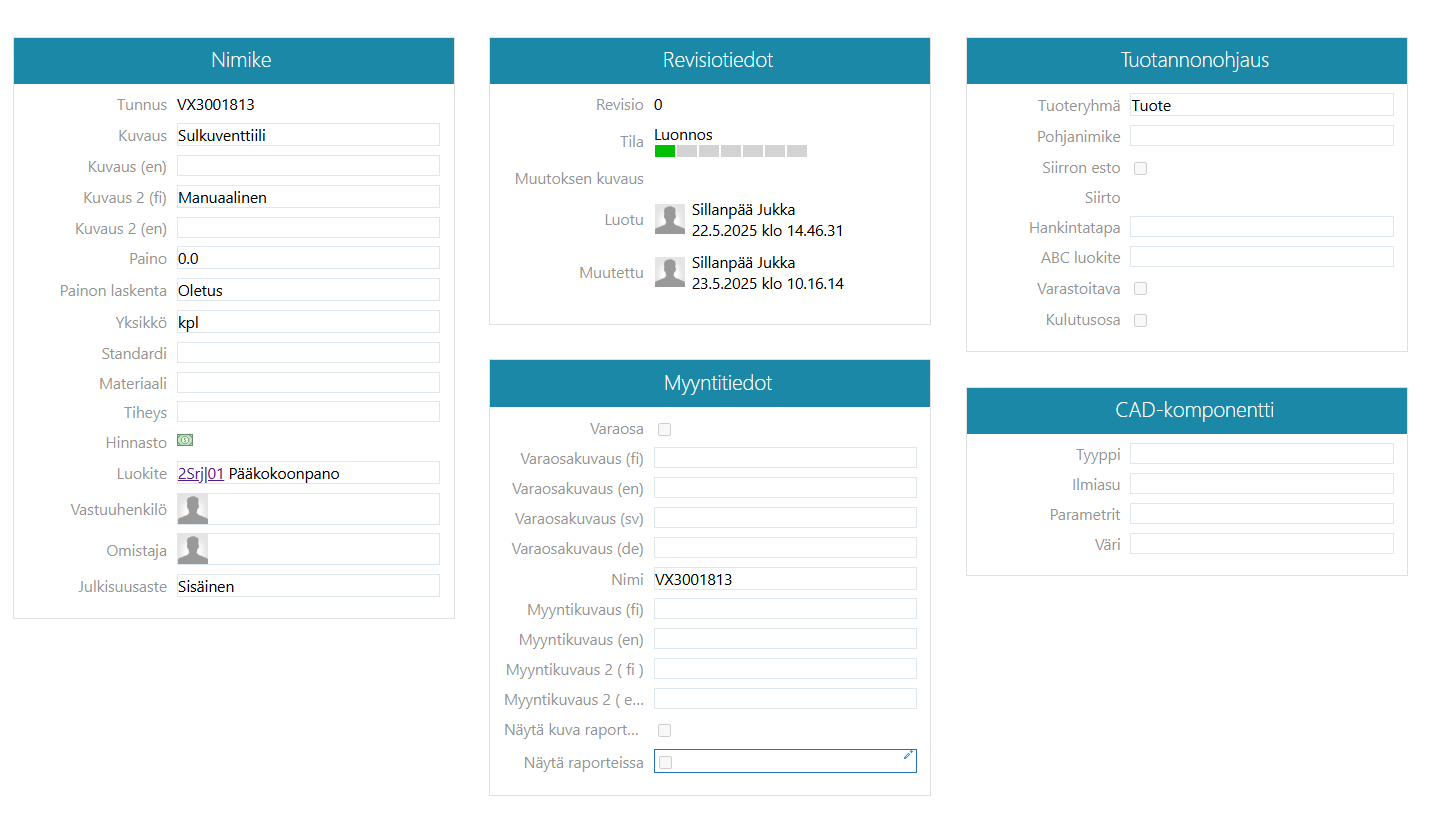Click the Luotu user avatar icon
Viewport: 1441px width, 819px height.
(670, 220)
